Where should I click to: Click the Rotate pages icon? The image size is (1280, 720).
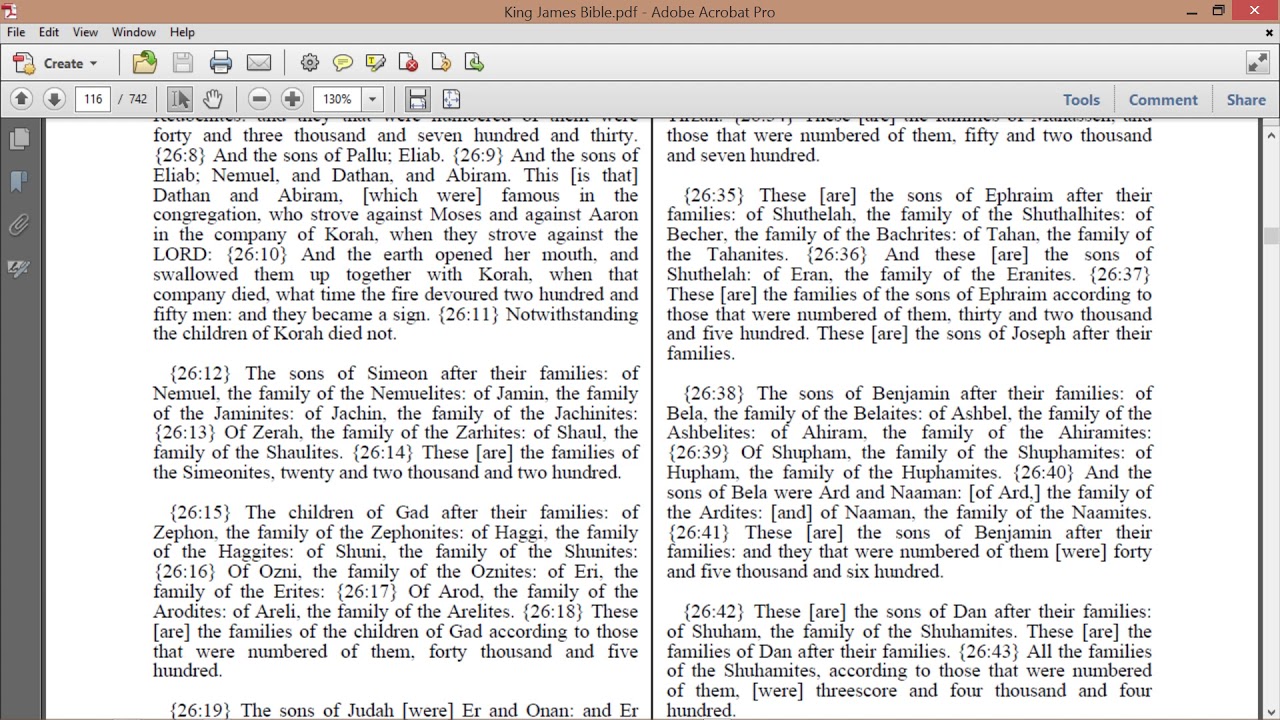pyautogui.click(x=442, y=63)
